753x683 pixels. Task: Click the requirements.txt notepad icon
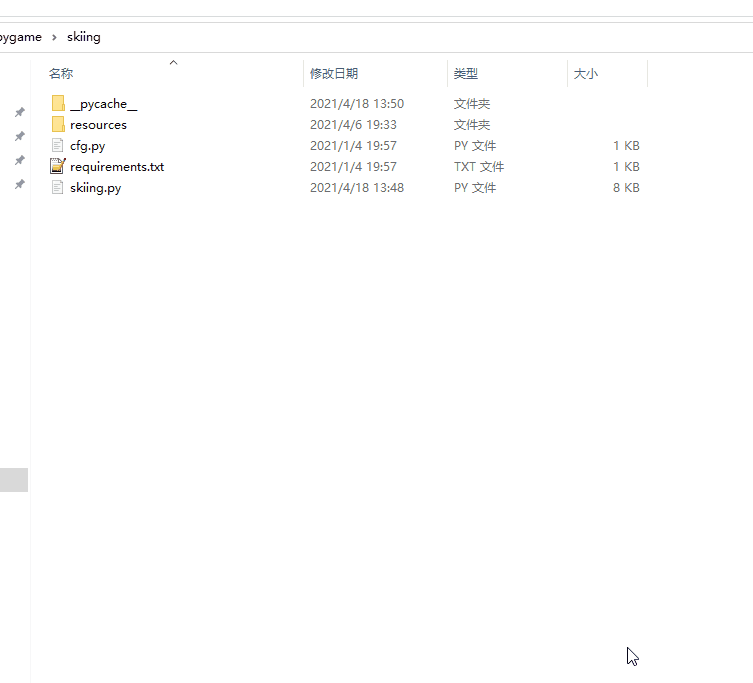point(58,166)
